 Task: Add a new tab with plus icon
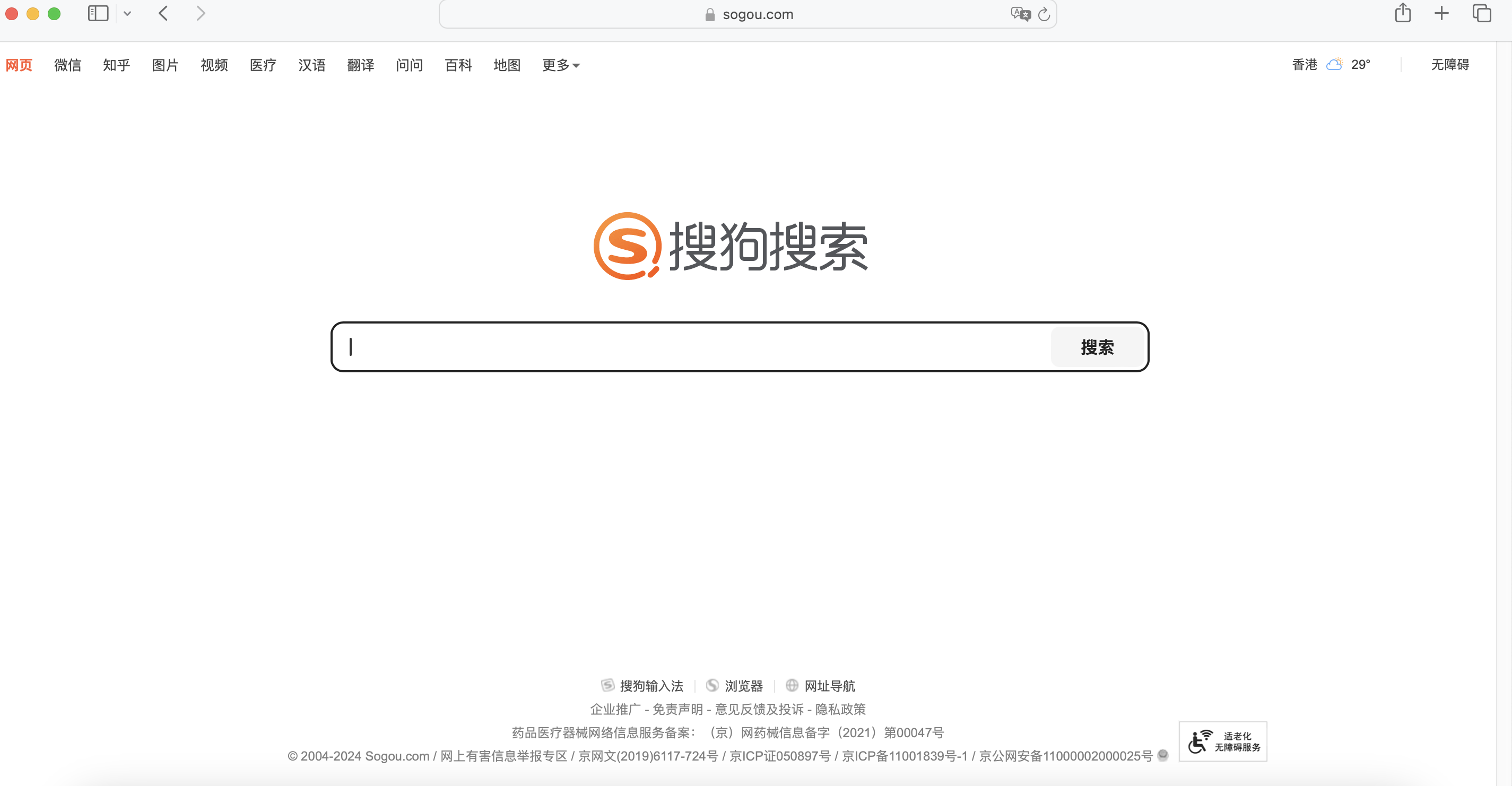1441,13
